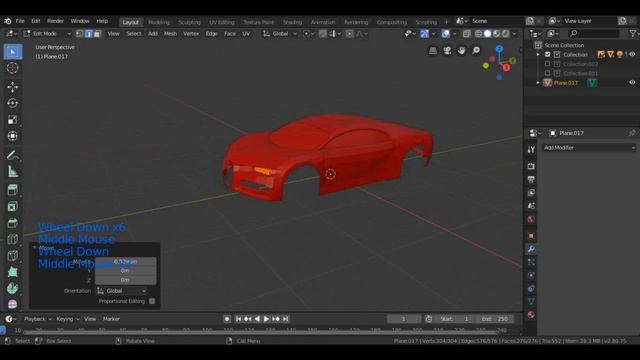This screenshot has height=360, width=640.
Task: Open the Vertex menu
Action: [x=191, y=34]
